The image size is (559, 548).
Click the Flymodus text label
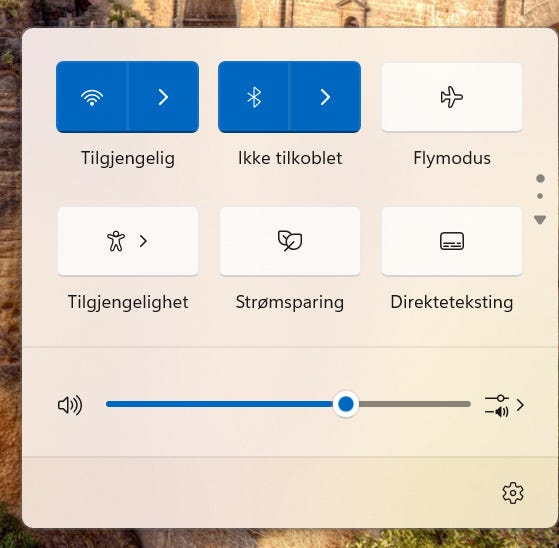tap(452, 158)
